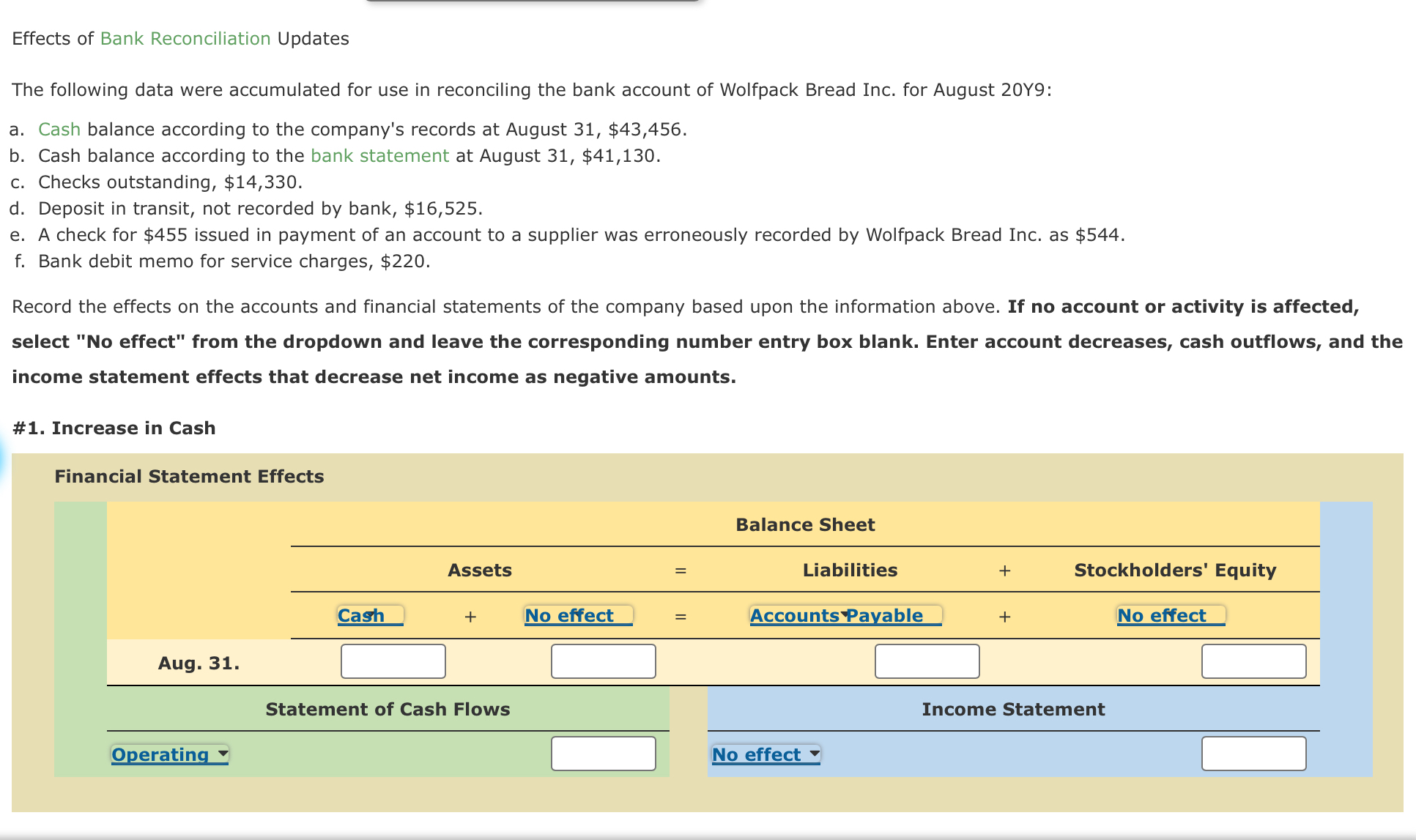Screen dimensions: 1416x840
Task: Click the Cash amount entry box on Aug. 31 row
Action: click(393, 661)
